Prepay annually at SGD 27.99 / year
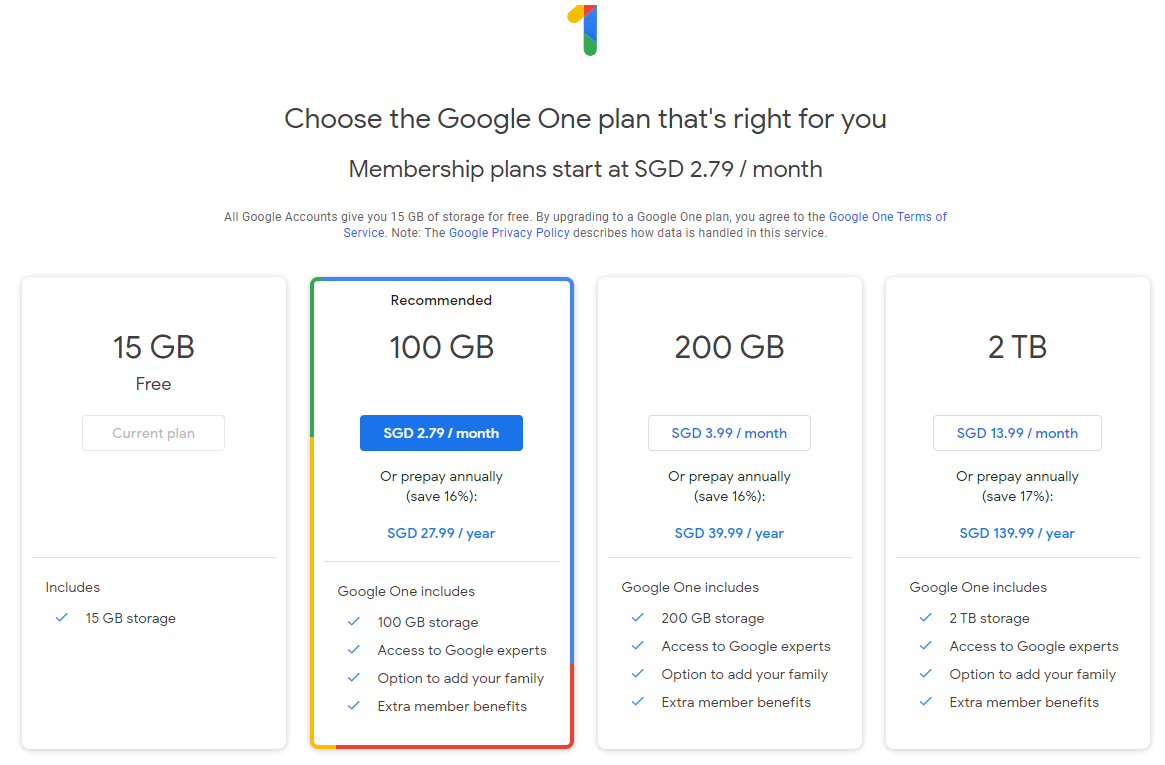This screenshot has width=1165, height=765. tap(441, 533)
